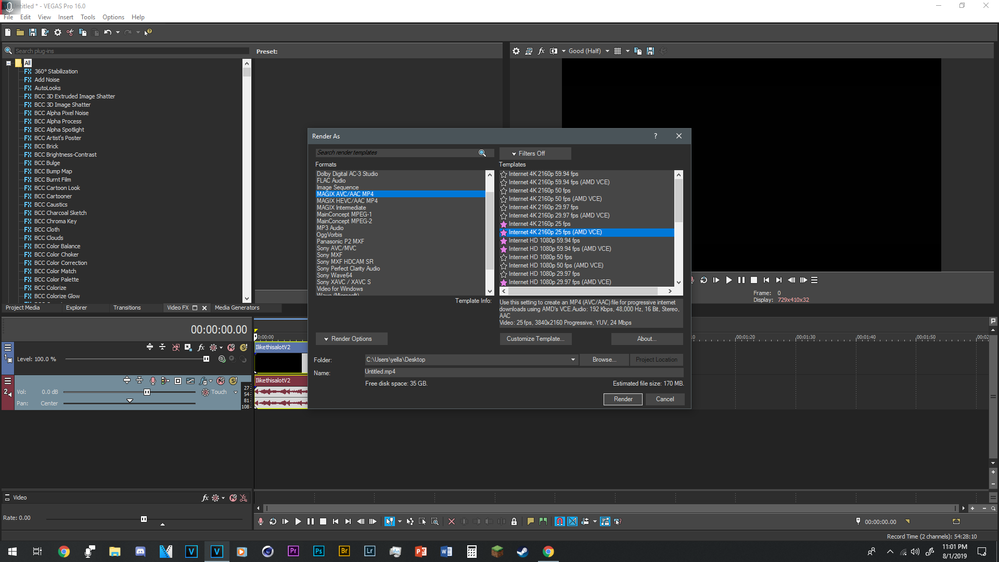Open the Folder path dropdown
The width and height of the screenshot is (999, 562).
click(x=573, y=359)
